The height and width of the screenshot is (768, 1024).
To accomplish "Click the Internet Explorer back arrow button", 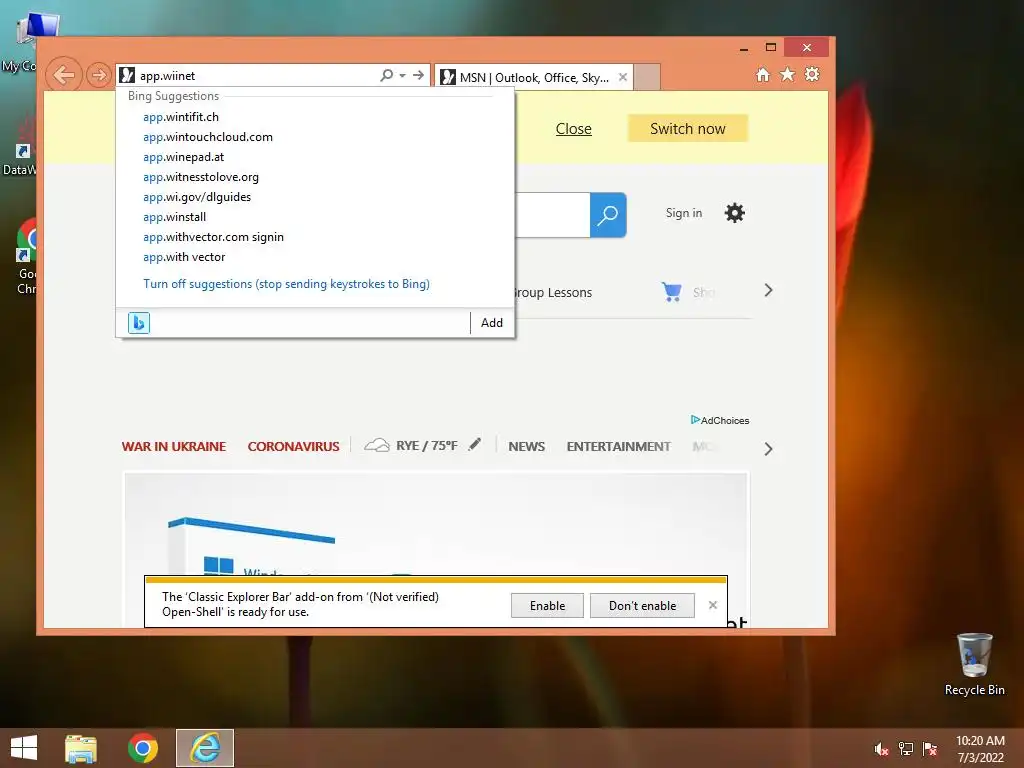I will [64, 75].
